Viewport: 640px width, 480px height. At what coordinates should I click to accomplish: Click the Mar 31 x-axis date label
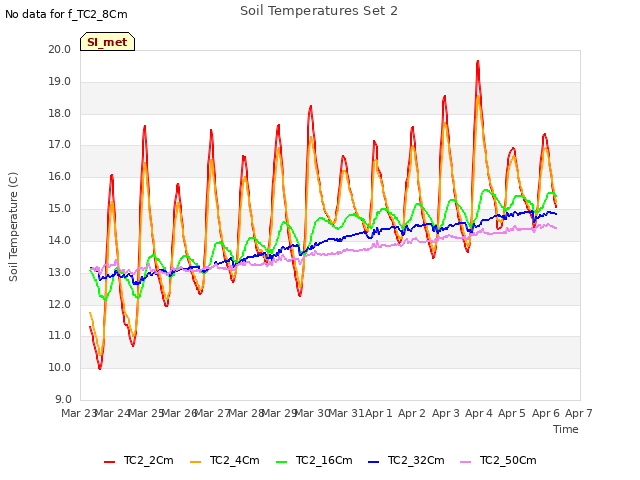(346, 413)
